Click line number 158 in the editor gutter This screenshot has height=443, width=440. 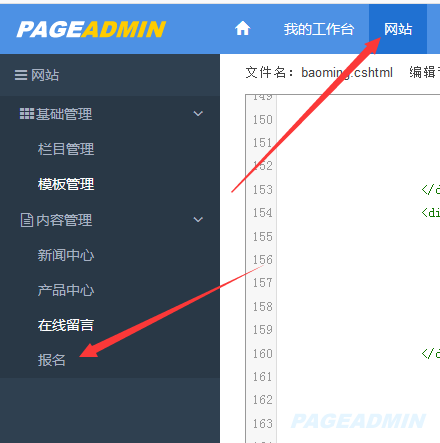[x=263, y=307]
